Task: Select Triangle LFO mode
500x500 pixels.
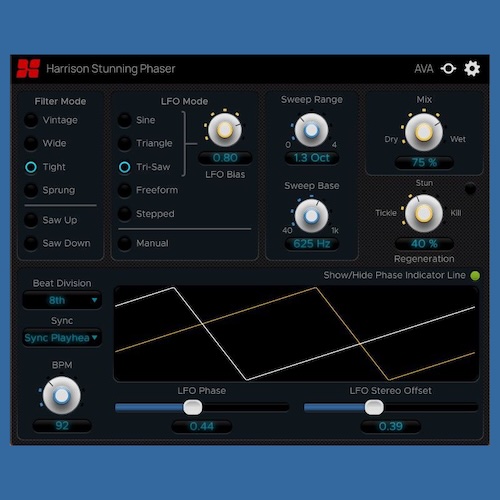Action: pyautogui.click(x=125, y=143)
